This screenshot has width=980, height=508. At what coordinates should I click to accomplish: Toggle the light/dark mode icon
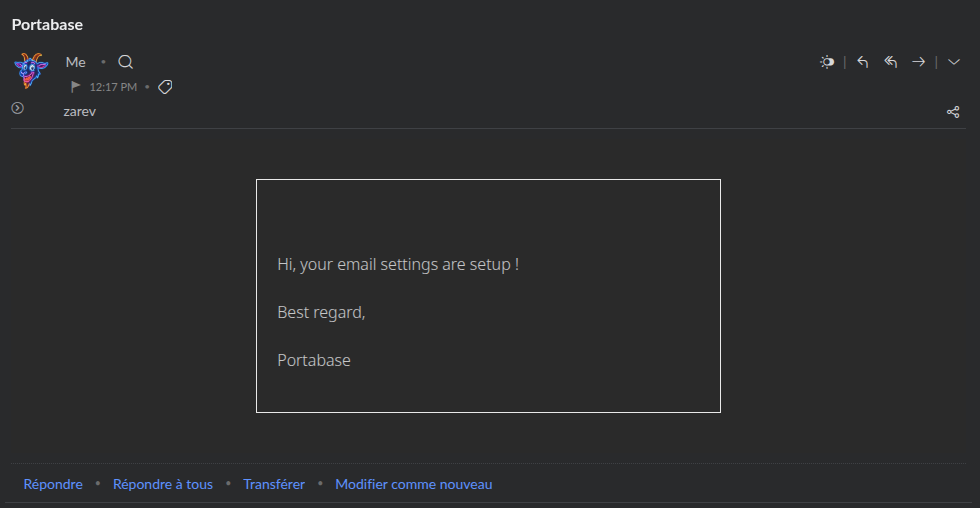(827, 62)
